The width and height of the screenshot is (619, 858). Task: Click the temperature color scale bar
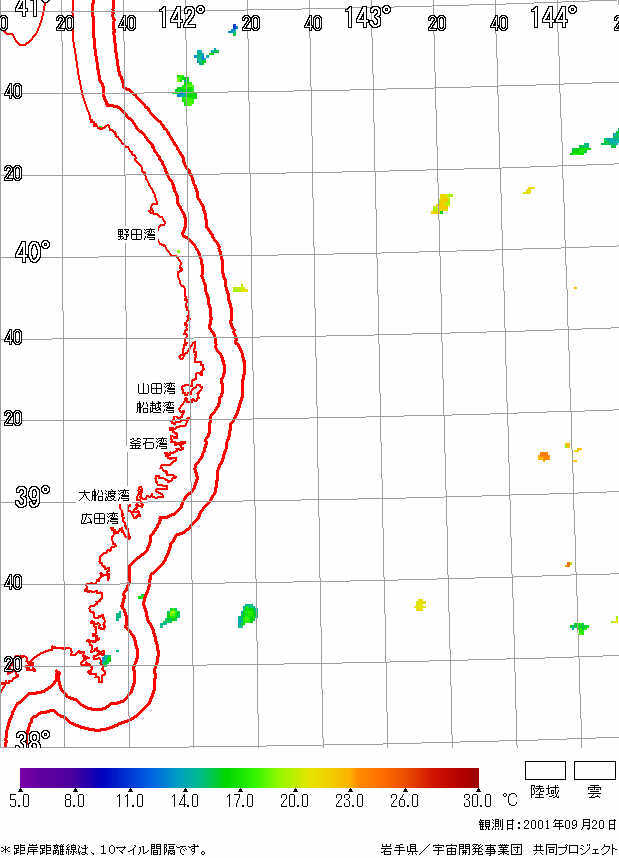pyautogui.click(x=250, y=778)
